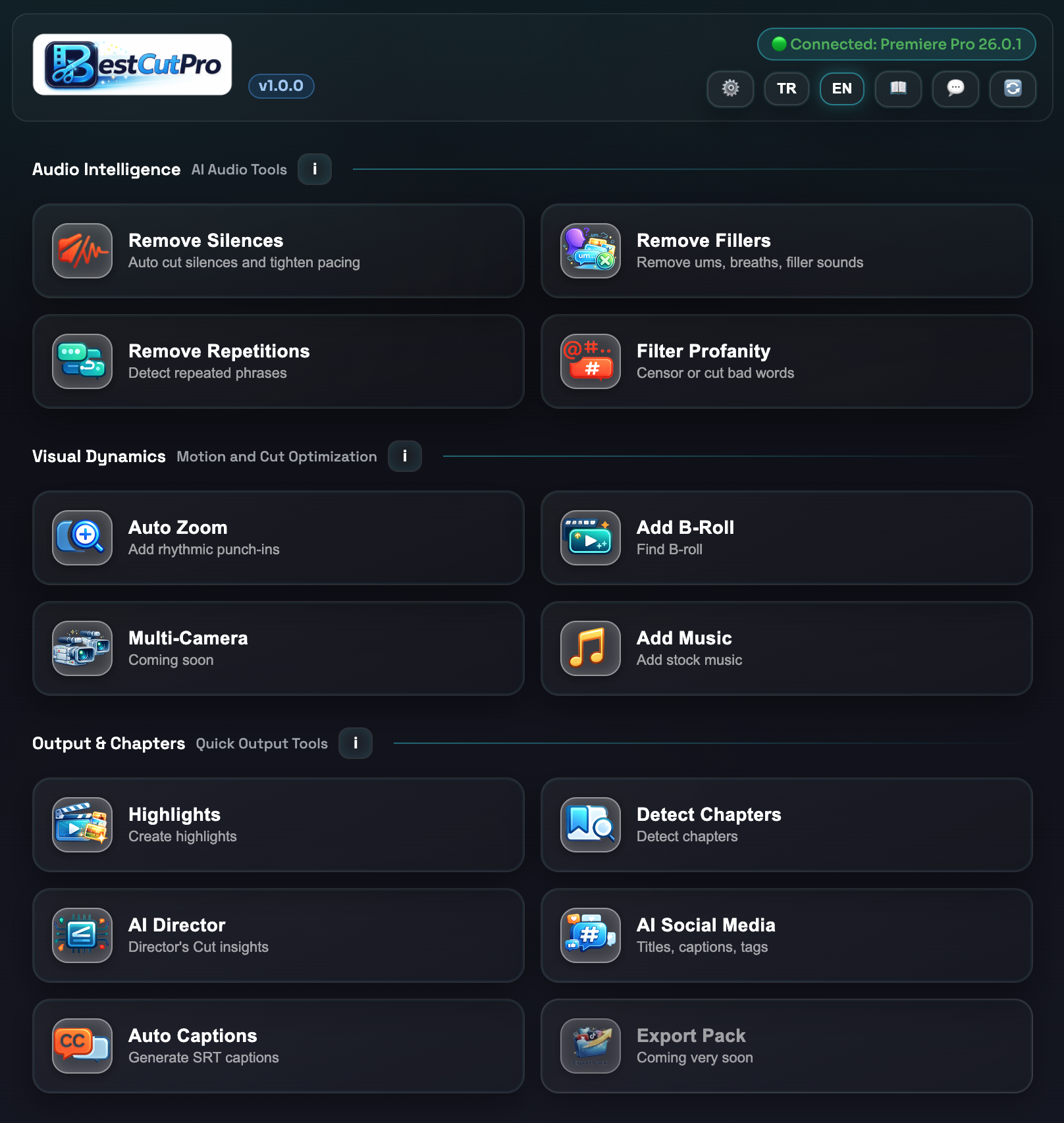The width and height of the screenshot is (1064, 1123).
Task: Click the Remove Fillers icon
Action: (591, 251)
